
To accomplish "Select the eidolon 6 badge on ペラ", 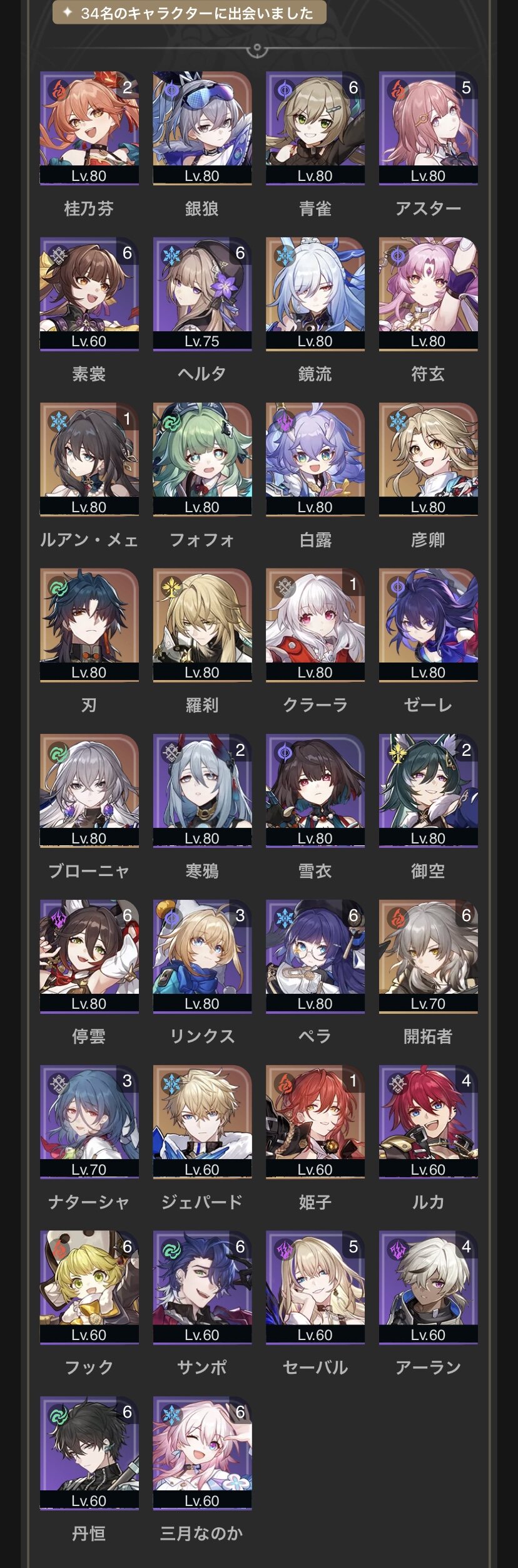I will tap(353, 916).
